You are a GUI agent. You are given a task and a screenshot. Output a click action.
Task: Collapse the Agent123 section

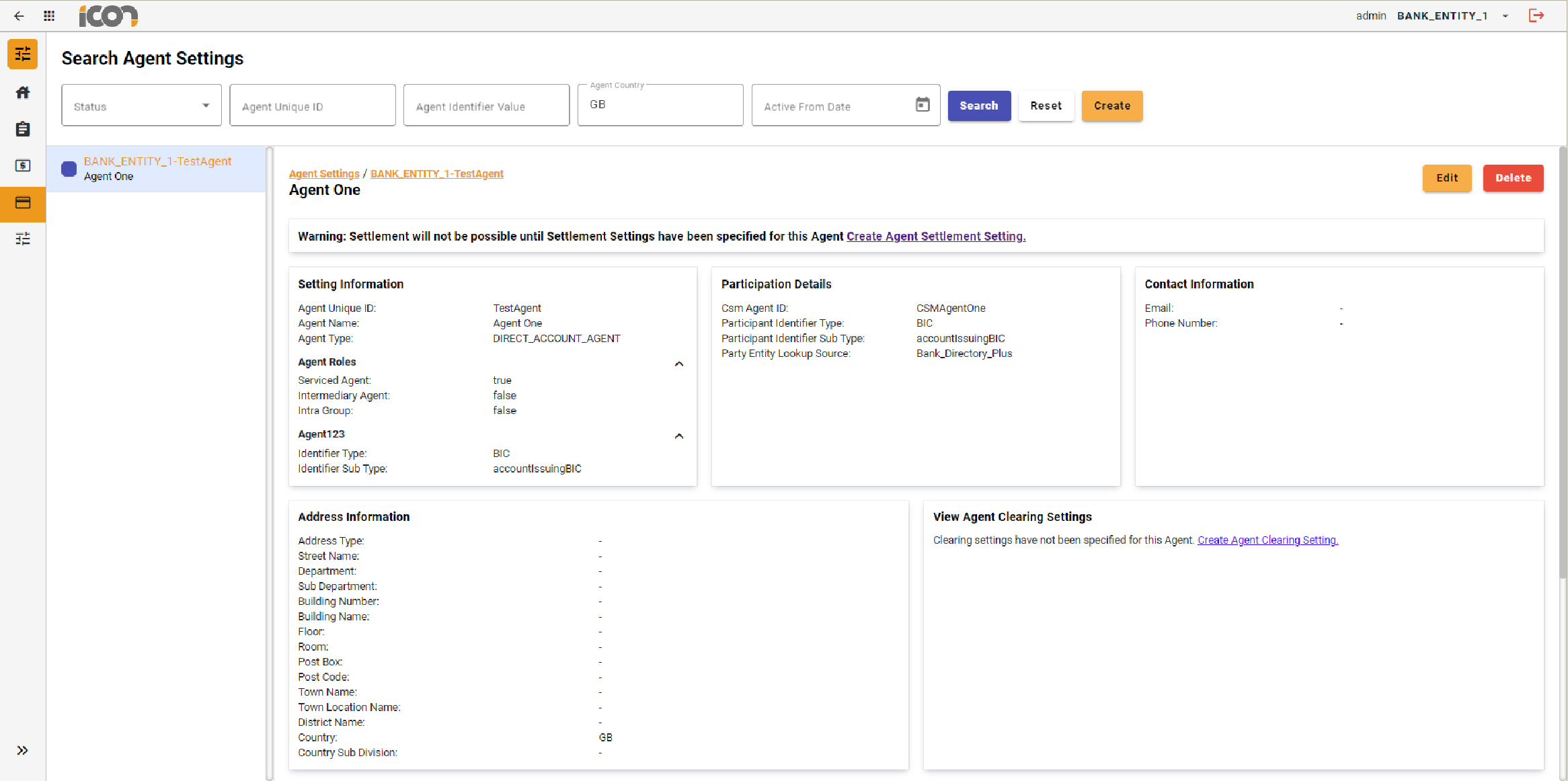(x=679, y=436)
